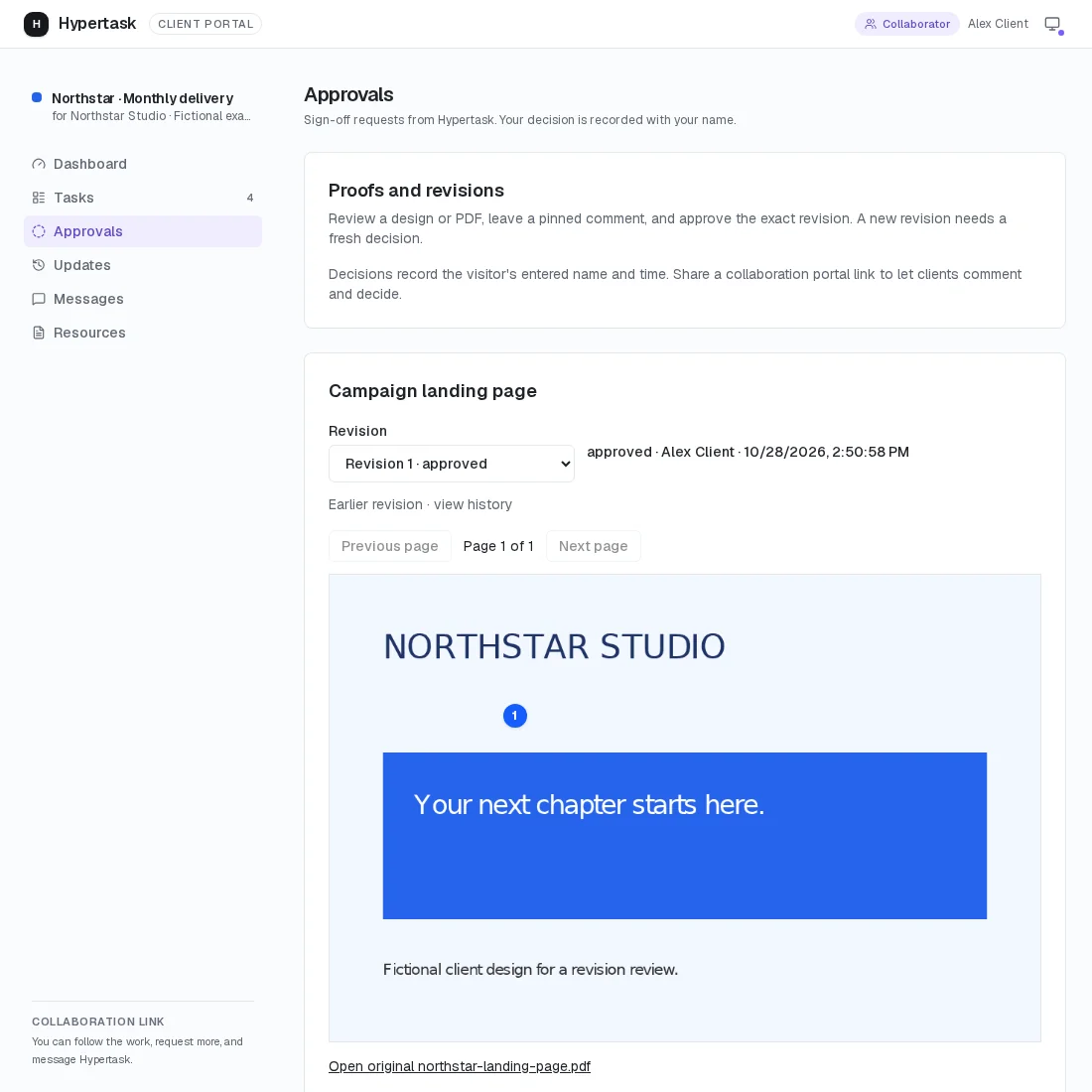Click the Hypertask brand name

(97, 23)
